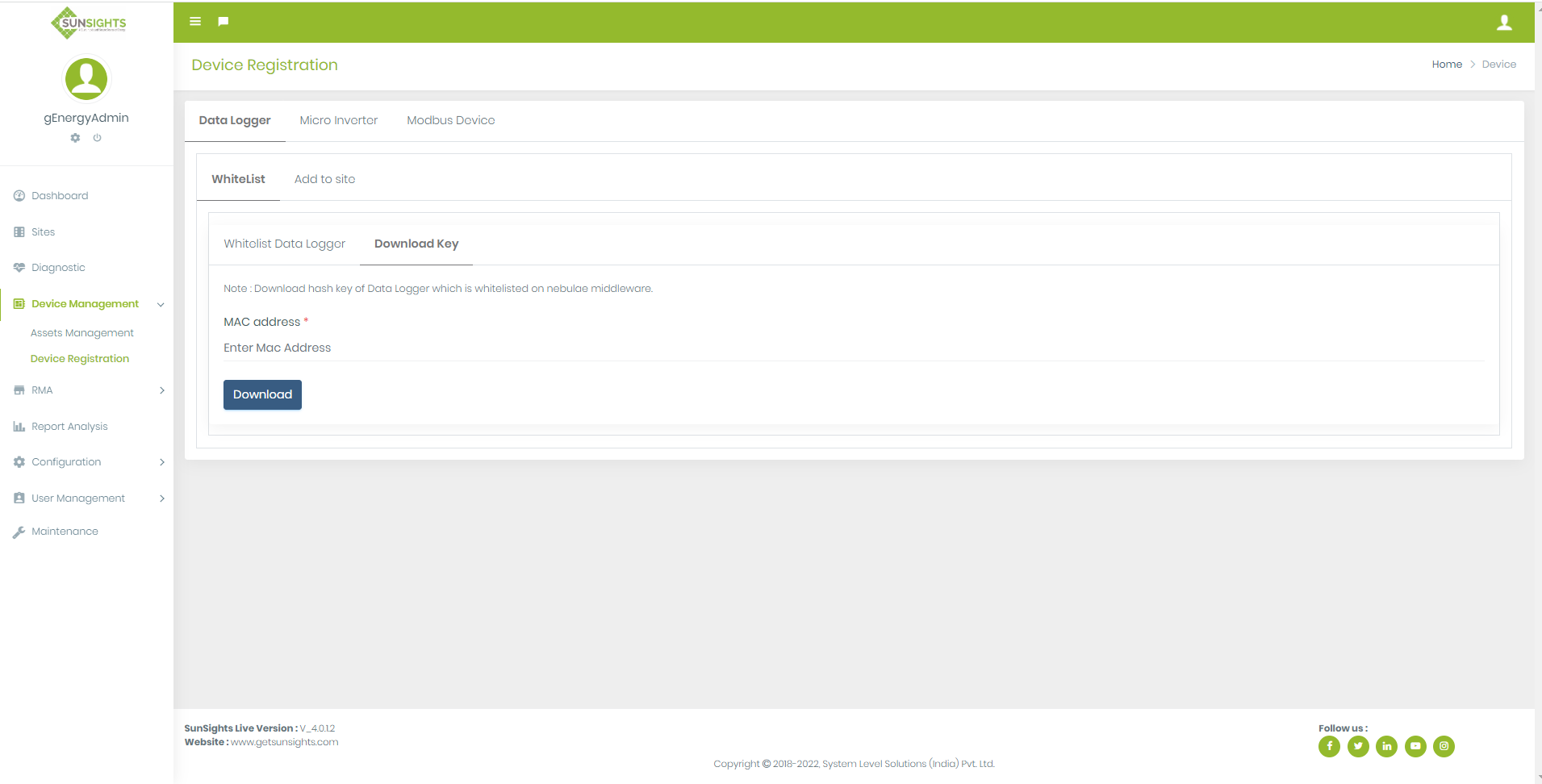Open the messages icon in the top bar

click(223, 21)
